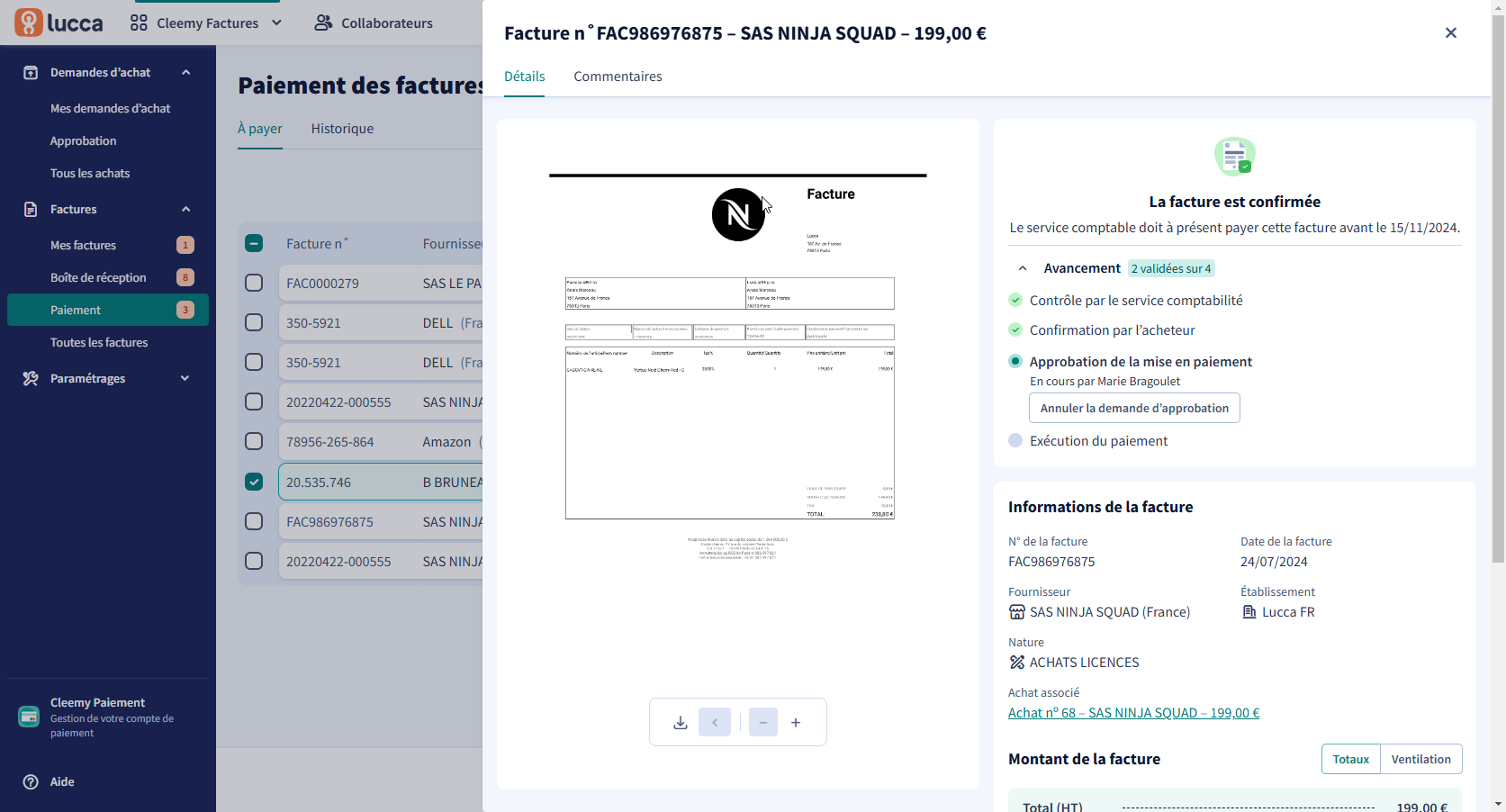Image resolution: width=1506 pixels, height=812 pixels.
Task: Open Mes demandes d'achat
Action: click(110, 108)
